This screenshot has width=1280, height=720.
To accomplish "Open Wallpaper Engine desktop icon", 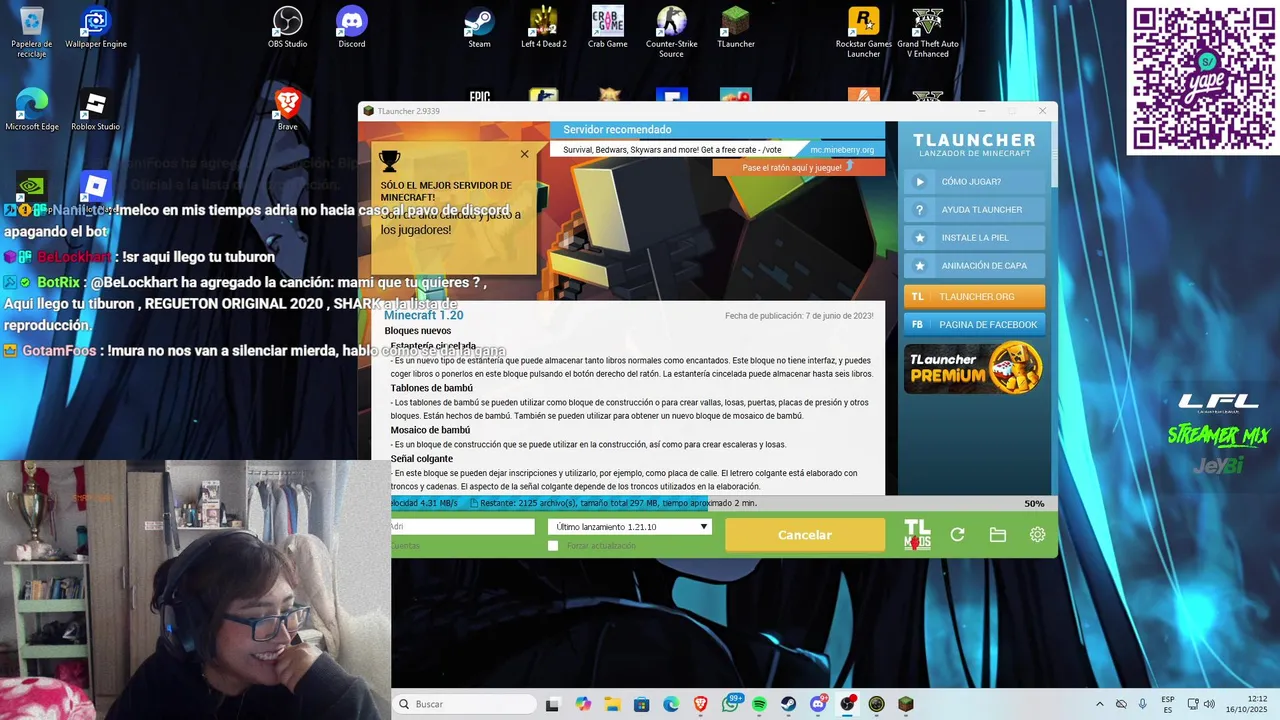I will pos(96,28).
